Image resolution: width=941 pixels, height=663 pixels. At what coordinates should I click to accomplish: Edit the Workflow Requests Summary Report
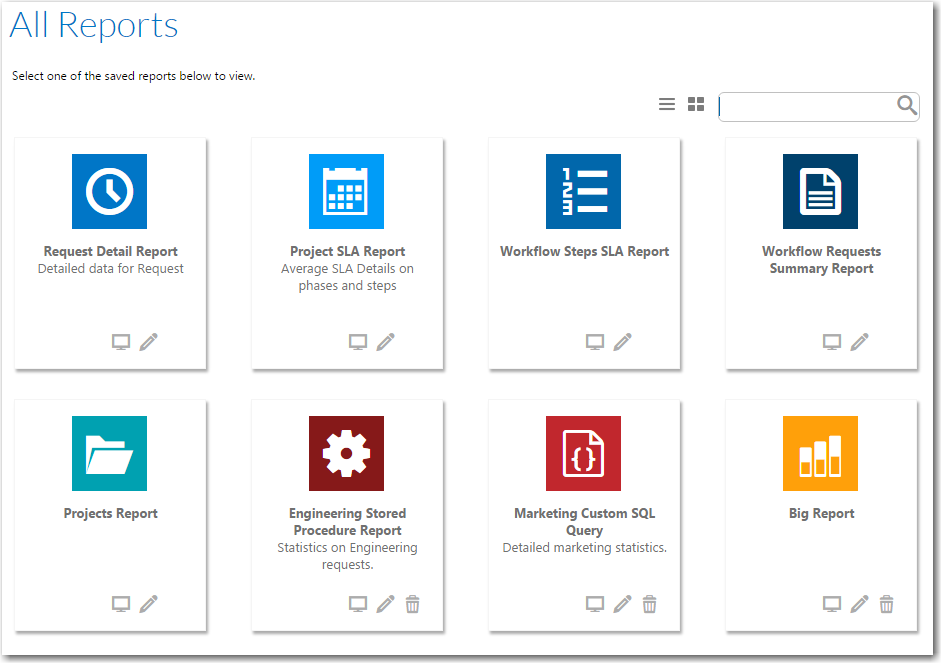coord(860,342)
